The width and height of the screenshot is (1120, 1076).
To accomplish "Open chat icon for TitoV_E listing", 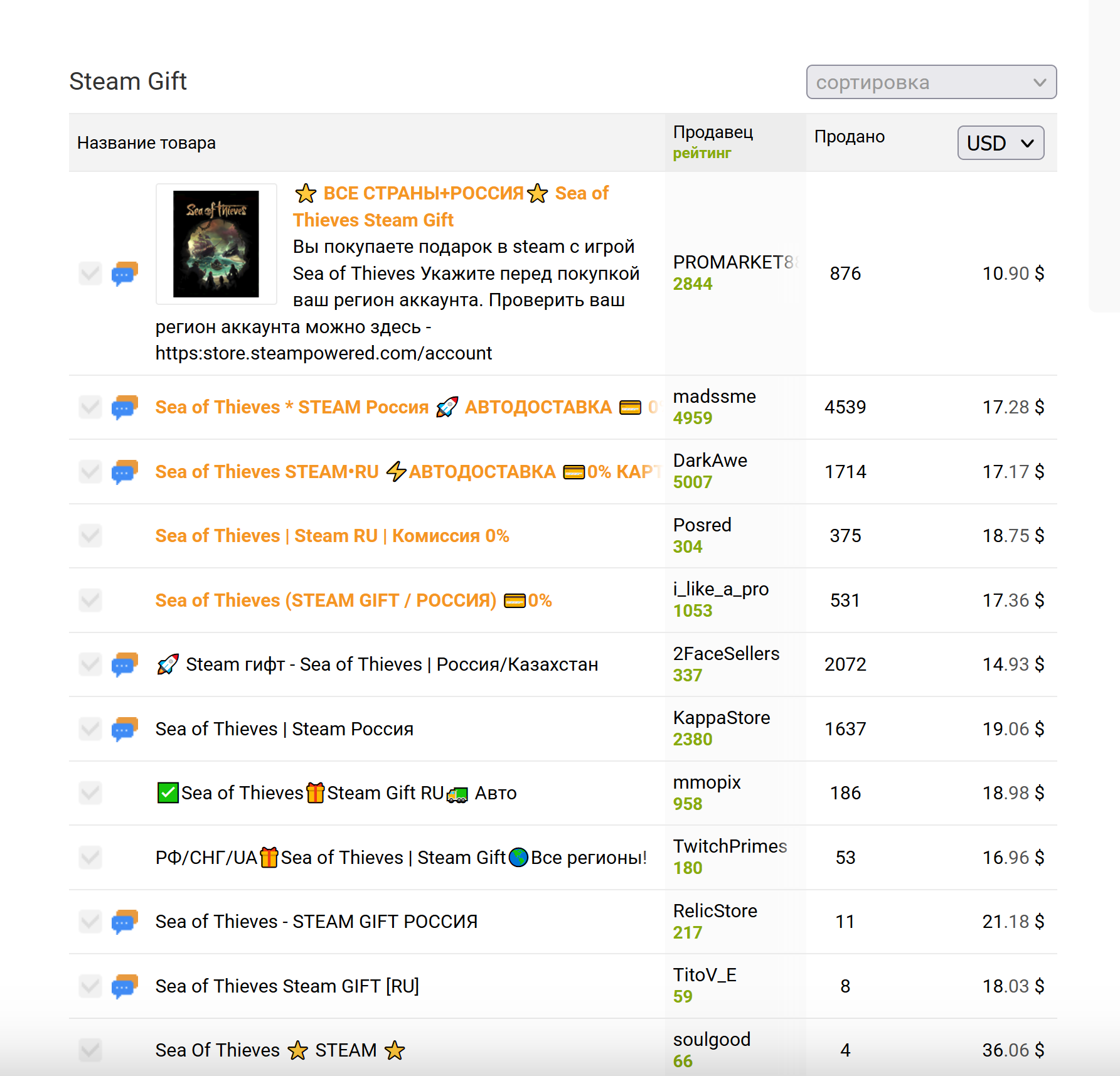I will 124,986.
